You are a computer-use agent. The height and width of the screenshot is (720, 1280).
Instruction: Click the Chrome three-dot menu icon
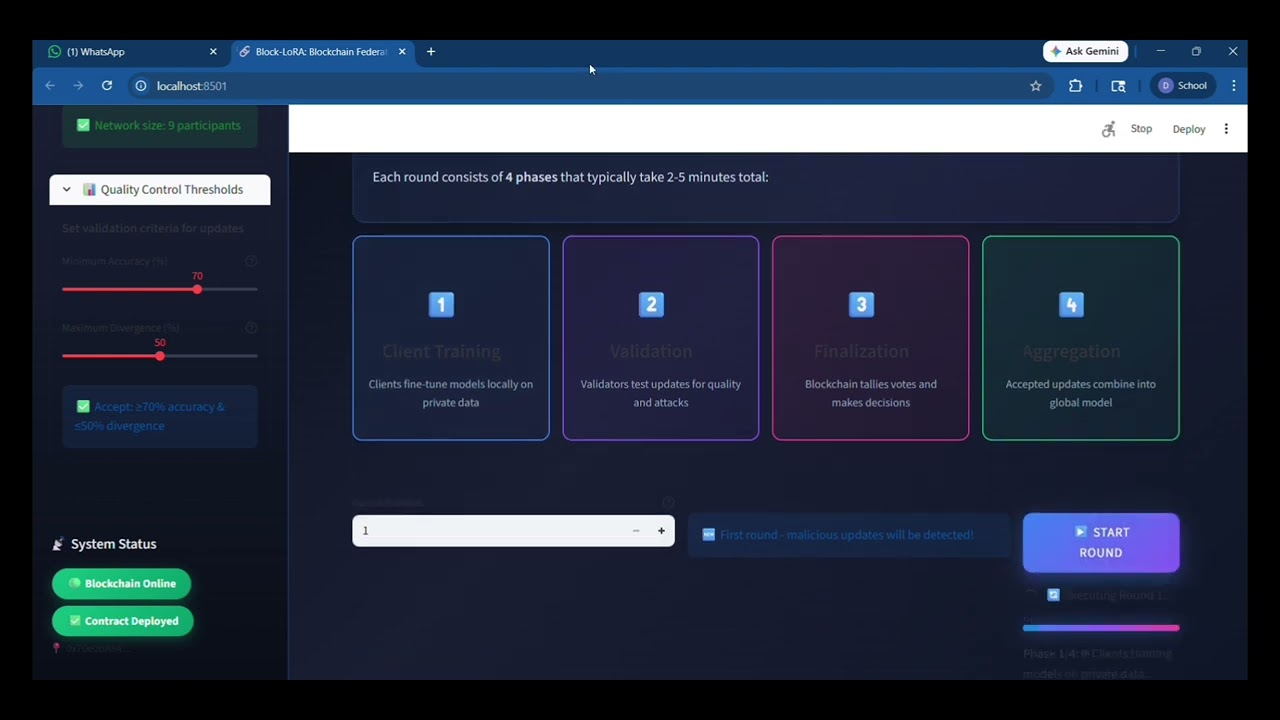(x=1234, y=86)
